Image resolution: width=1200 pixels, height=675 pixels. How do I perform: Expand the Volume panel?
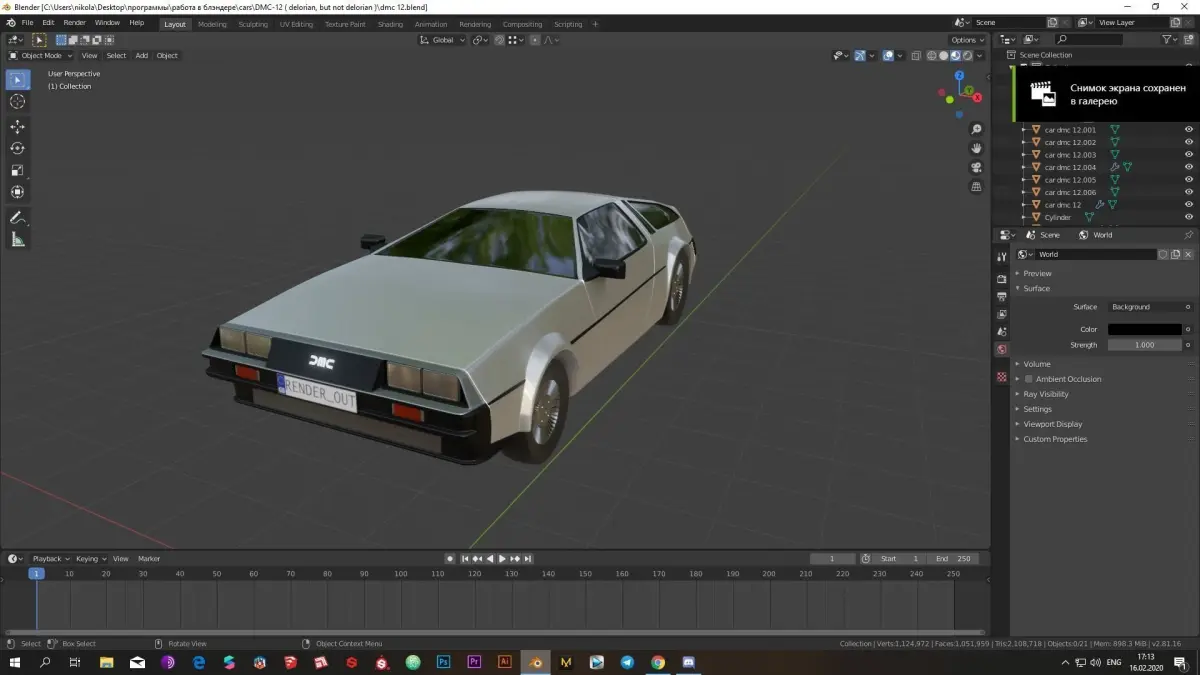click(1035, 364)
